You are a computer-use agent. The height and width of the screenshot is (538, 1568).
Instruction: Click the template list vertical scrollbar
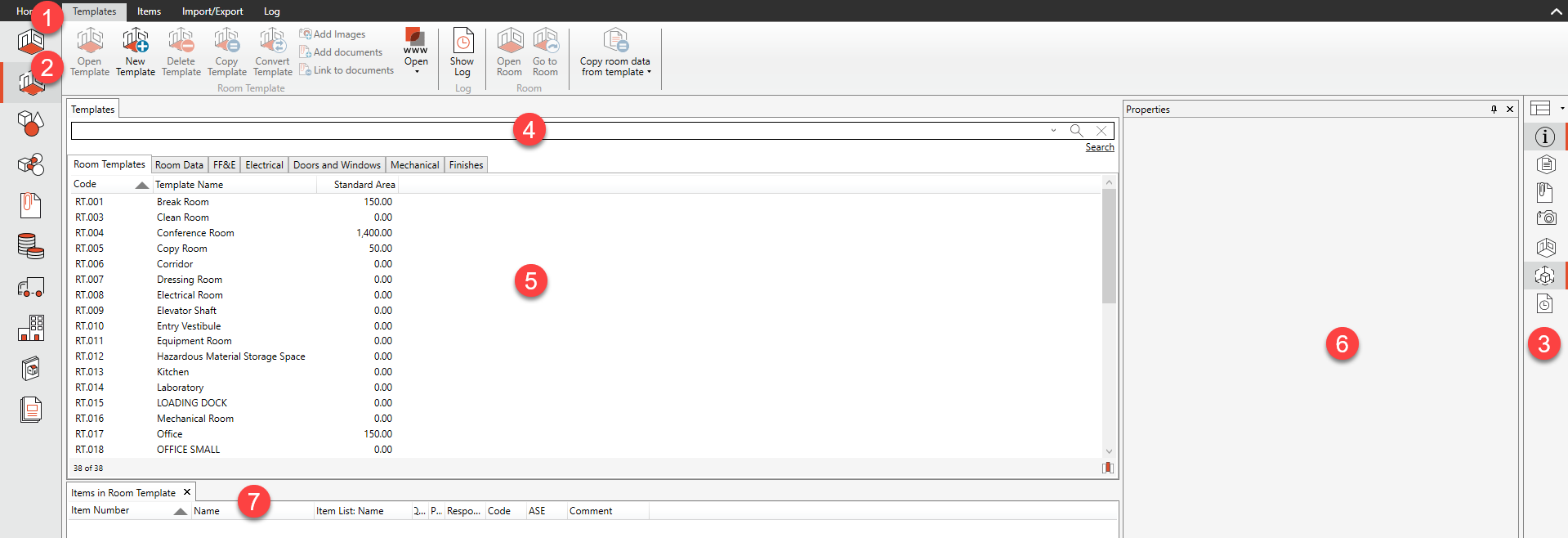tap(1109, 245)
